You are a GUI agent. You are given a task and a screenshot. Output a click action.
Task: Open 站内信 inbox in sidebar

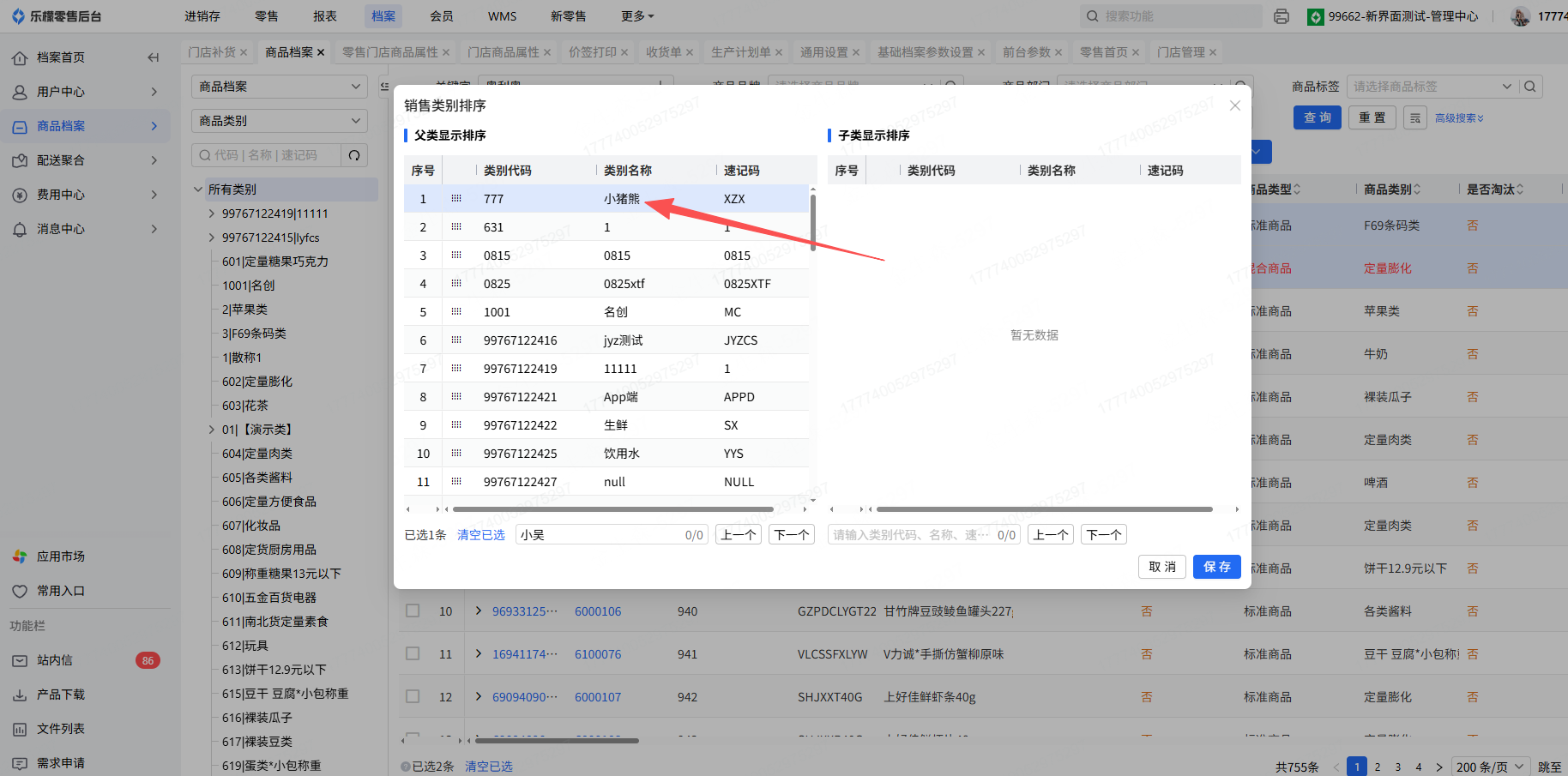click(x=55, y=660)
